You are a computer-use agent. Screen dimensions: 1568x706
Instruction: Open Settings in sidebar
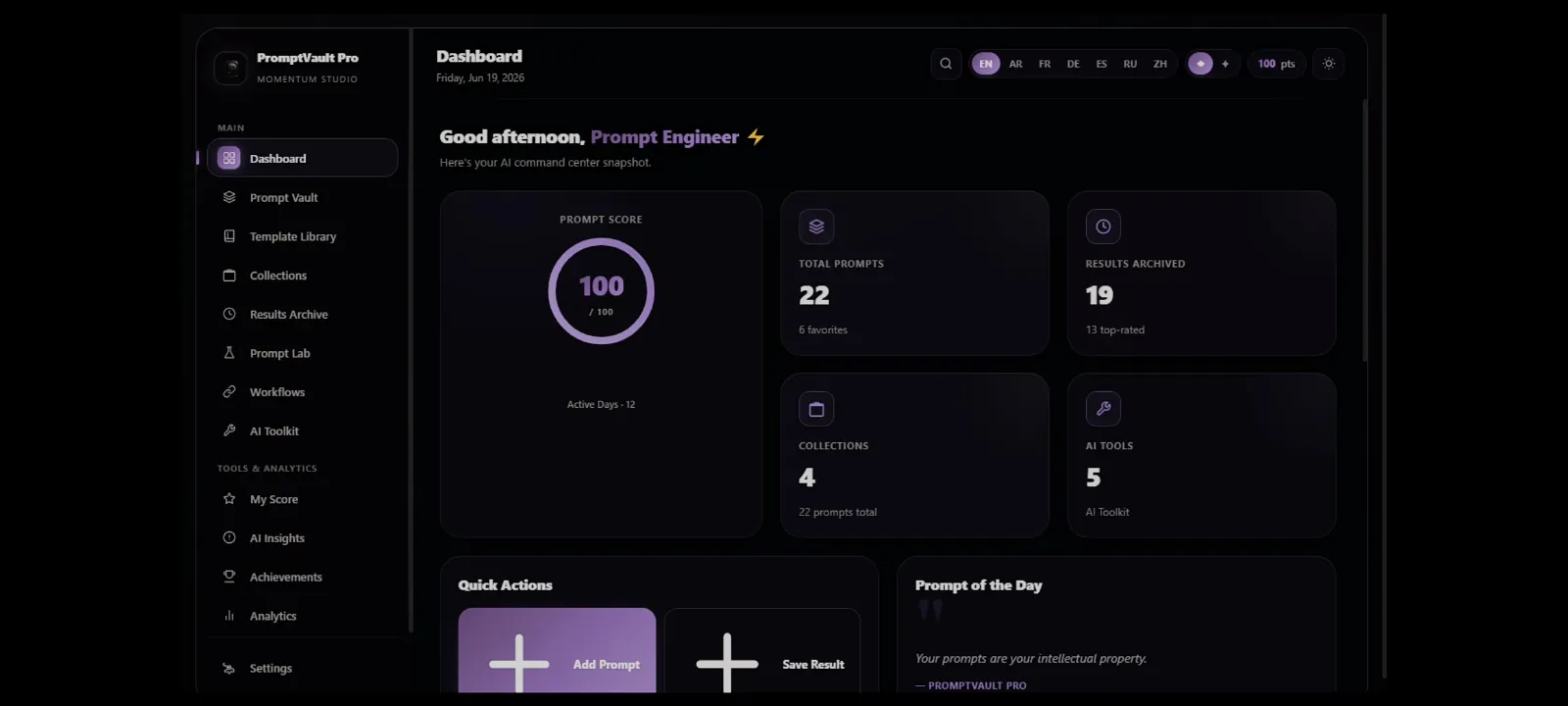tap(302, 668)
